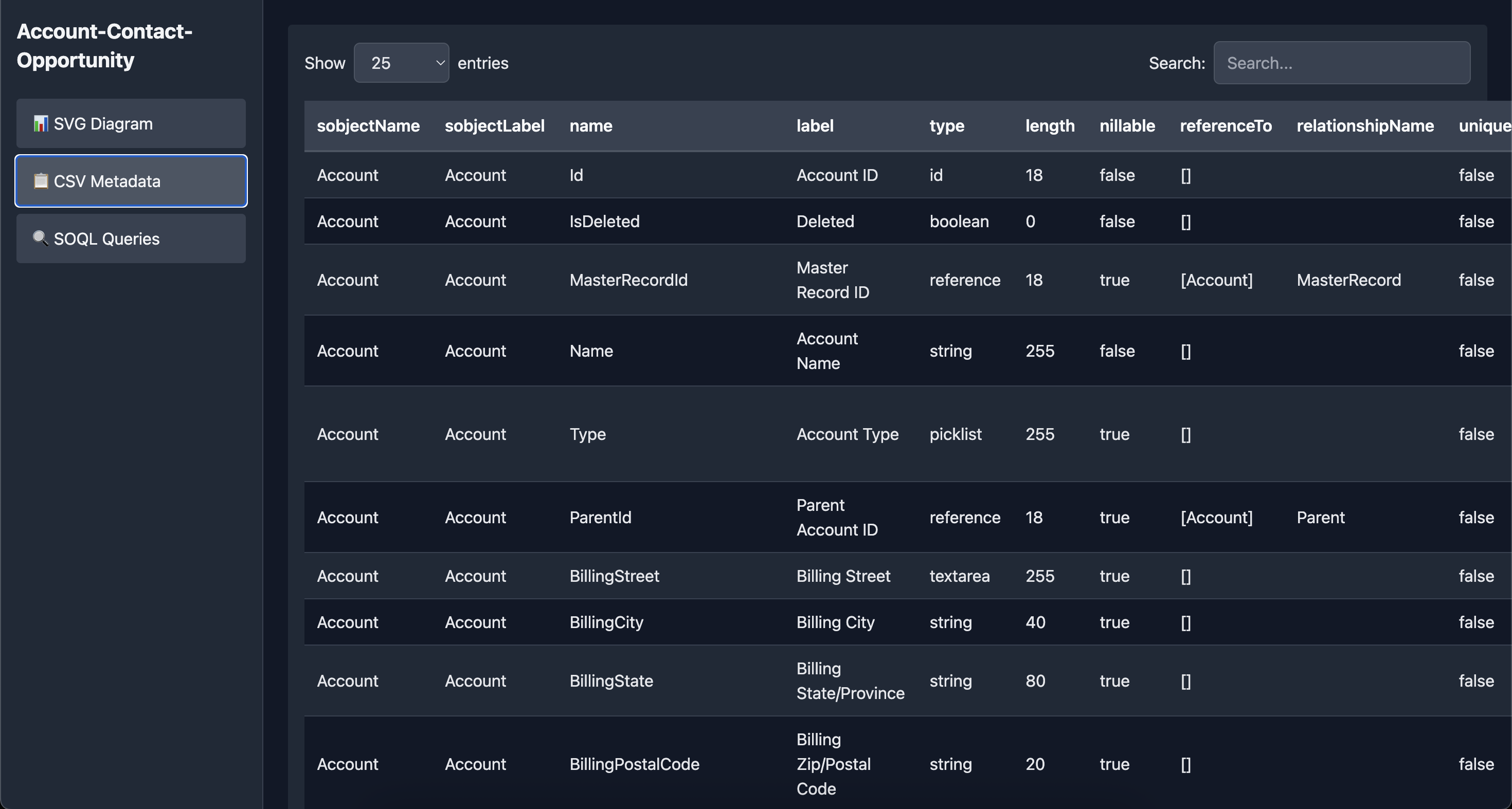
Task: Focus the Search input field
Action: coord(1341,63)
